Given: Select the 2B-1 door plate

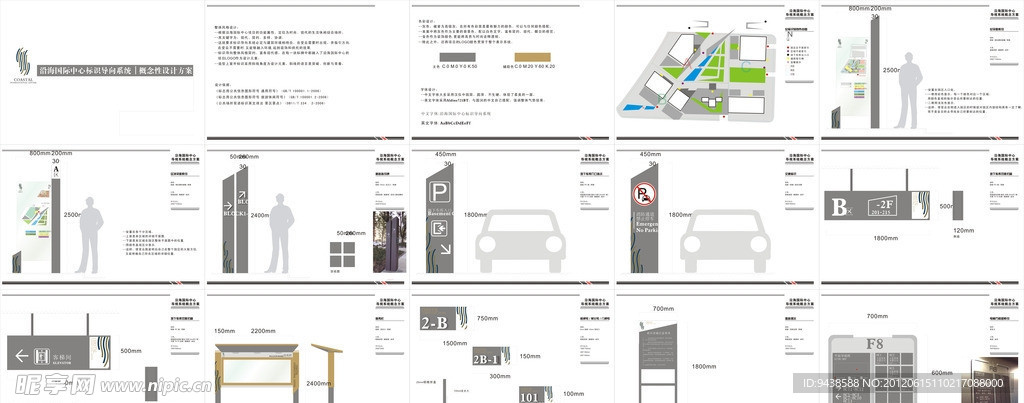Looking at the screenshot, I should pos(486,359).
